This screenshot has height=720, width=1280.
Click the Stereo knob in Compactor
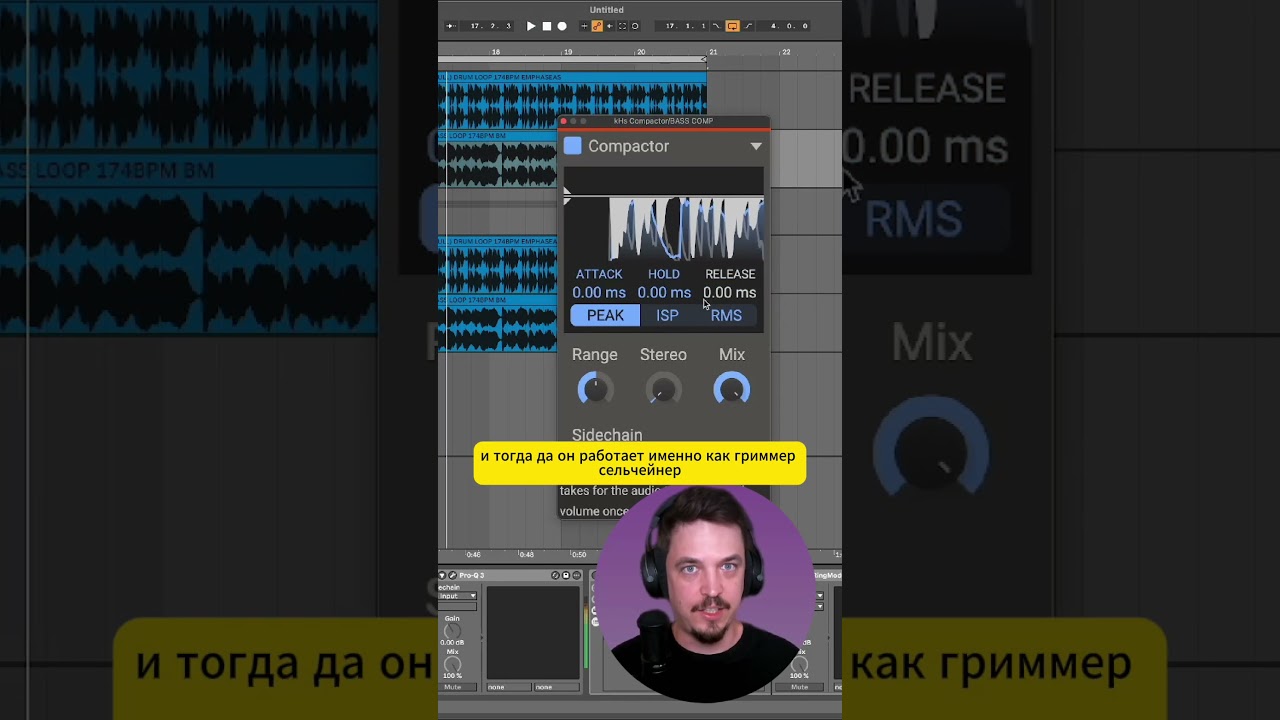click(x=663, y=389)
